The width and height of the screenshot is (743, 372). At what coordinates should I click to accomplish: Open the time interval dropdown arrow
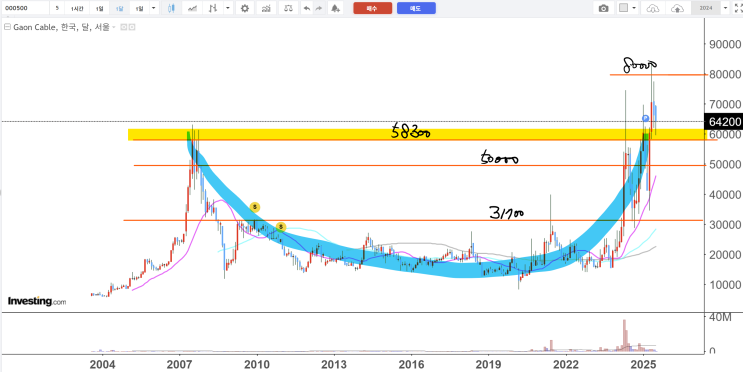tap(154, 8)
